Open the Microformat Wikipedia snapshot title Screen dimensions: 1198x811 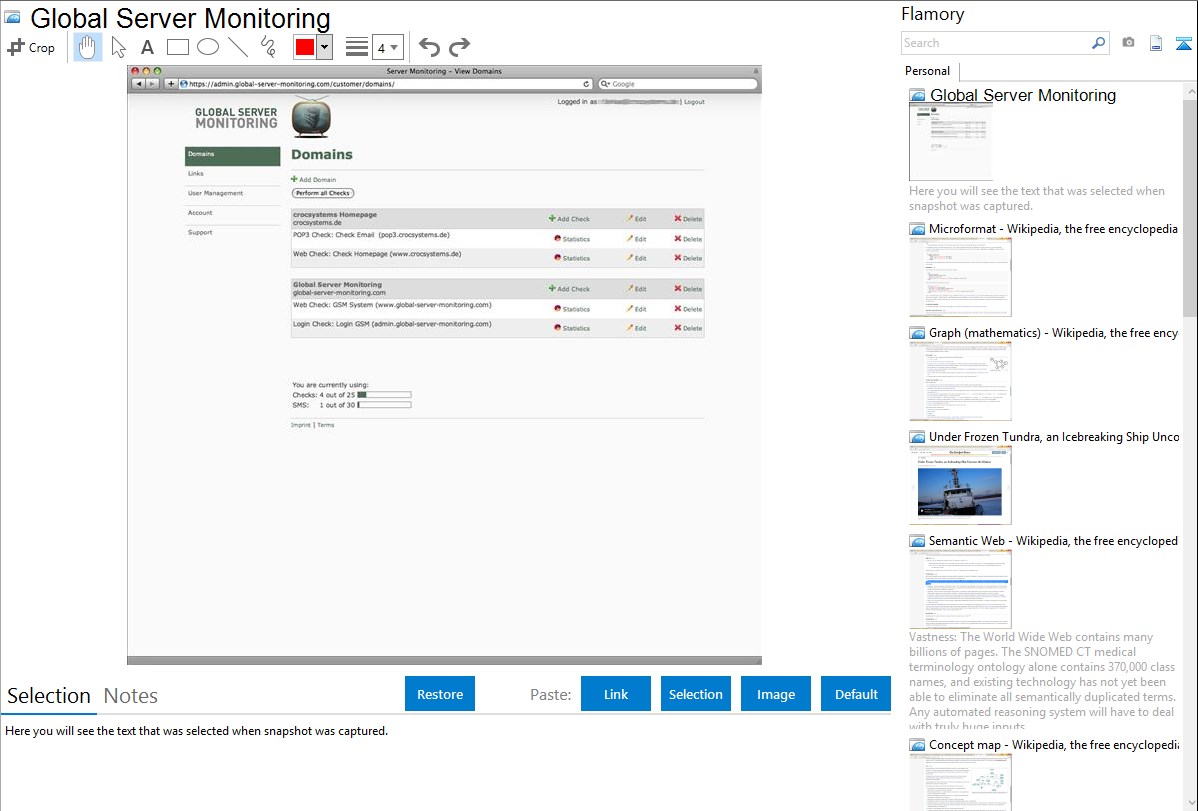(x=1054, y=229)
